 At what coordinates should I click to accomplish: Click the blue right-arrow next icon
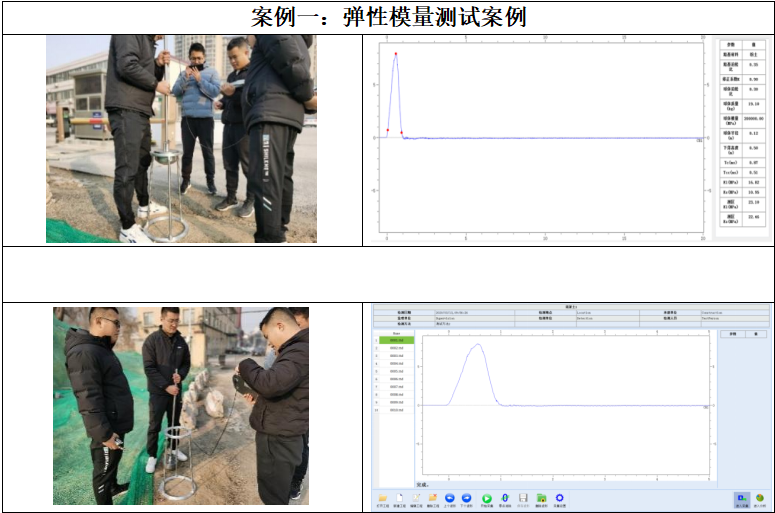click(x=468, y=497)
